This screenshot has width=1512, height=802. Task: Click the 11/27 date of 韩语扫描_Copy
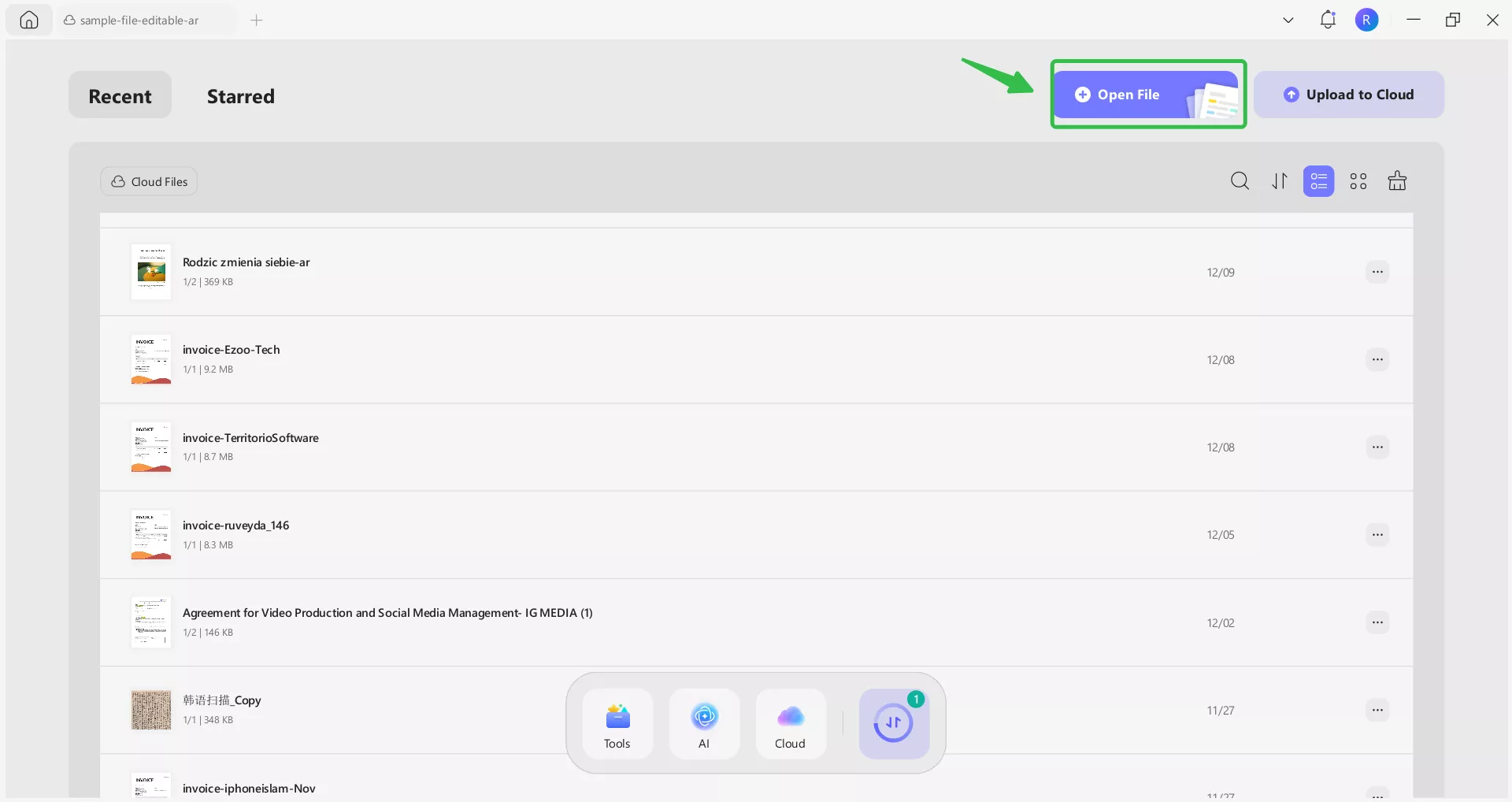coord(1221,711)
